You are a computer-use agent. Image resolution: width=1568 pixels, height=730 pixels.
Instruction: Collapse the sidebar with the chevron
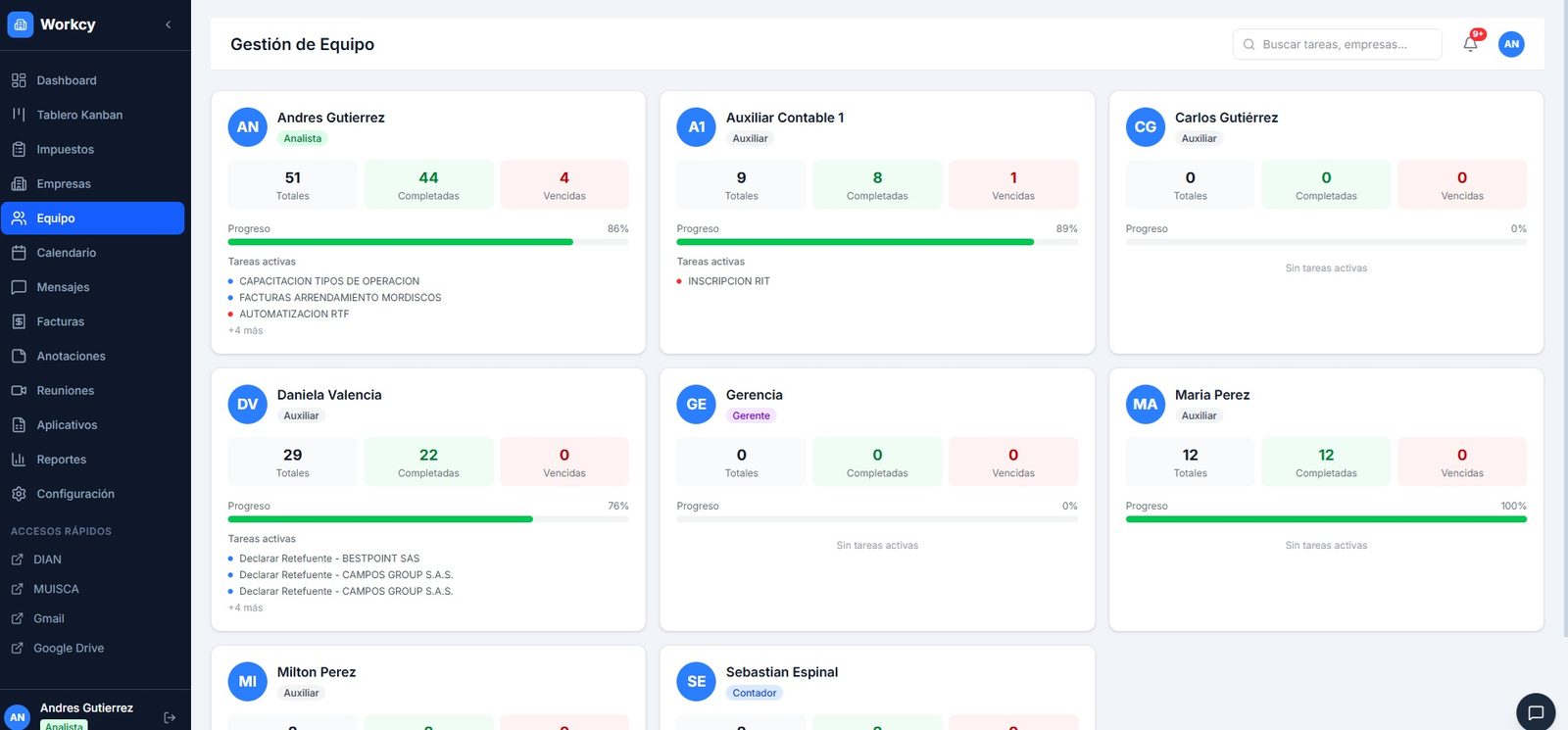[169, 24]
